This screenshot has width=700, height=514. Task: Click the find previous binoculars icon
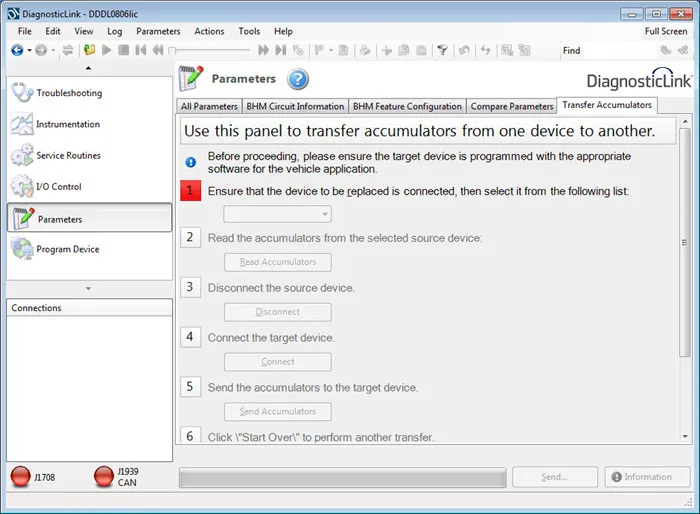click(666, 50)
